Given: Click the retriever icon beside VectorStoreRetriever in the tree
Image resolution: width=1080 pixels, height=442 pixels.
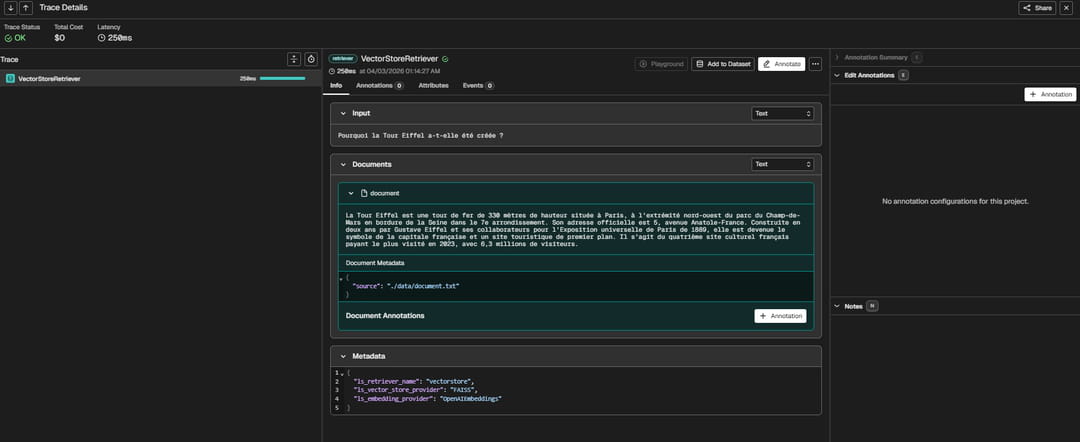Looking at the screenshot, I should (x=10, y=78).
